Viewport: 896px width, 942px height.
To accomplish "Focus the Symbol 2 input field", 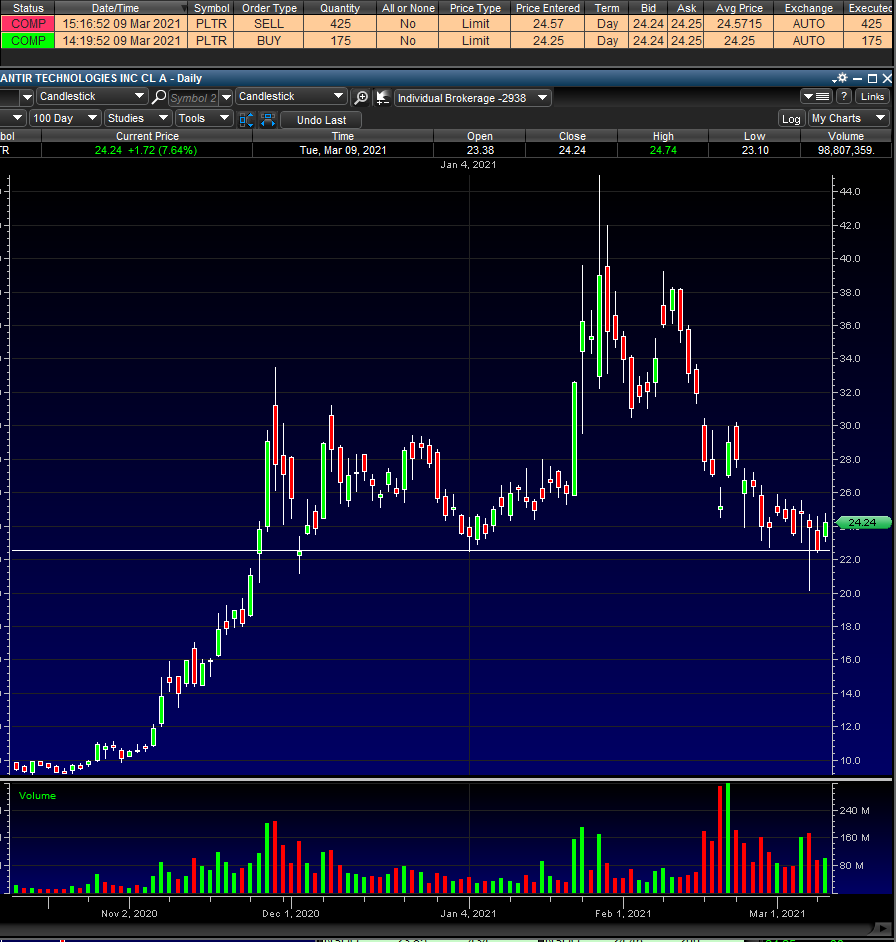I will [193, 98].
